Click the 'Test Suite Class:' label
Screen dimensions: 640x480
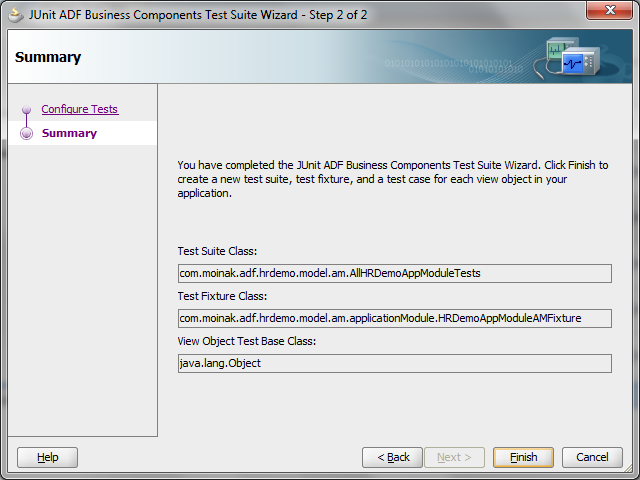217,251
